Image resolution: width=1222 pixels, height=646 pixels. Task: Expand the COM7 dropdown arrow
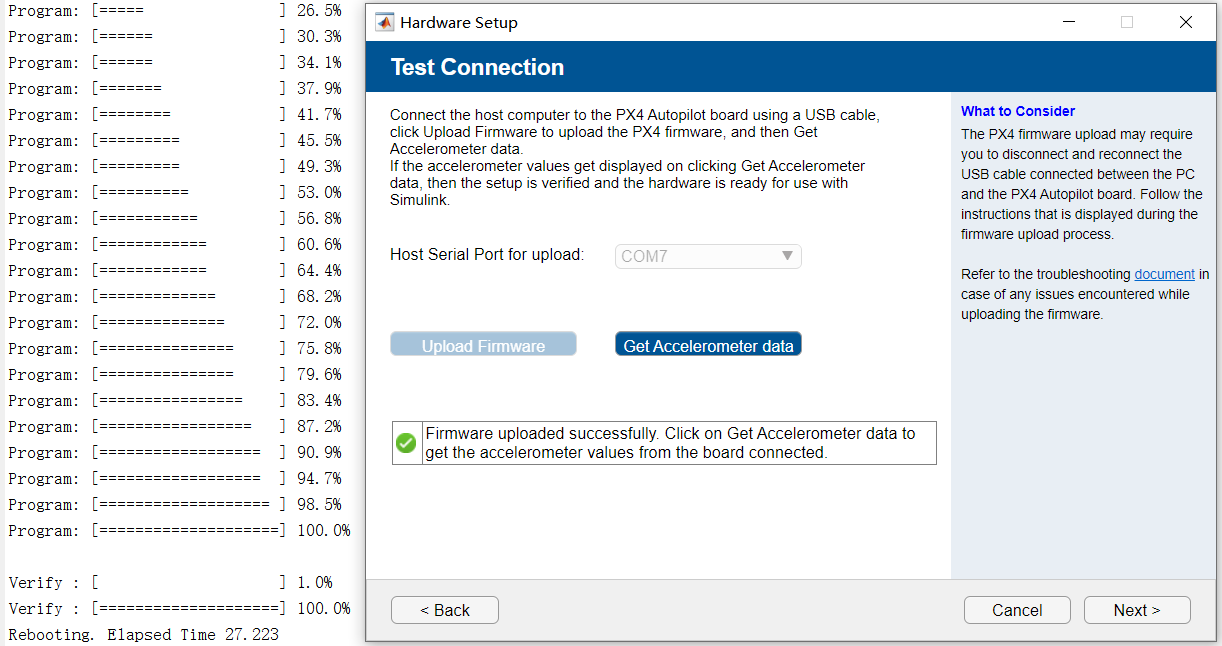click(788, 256)
